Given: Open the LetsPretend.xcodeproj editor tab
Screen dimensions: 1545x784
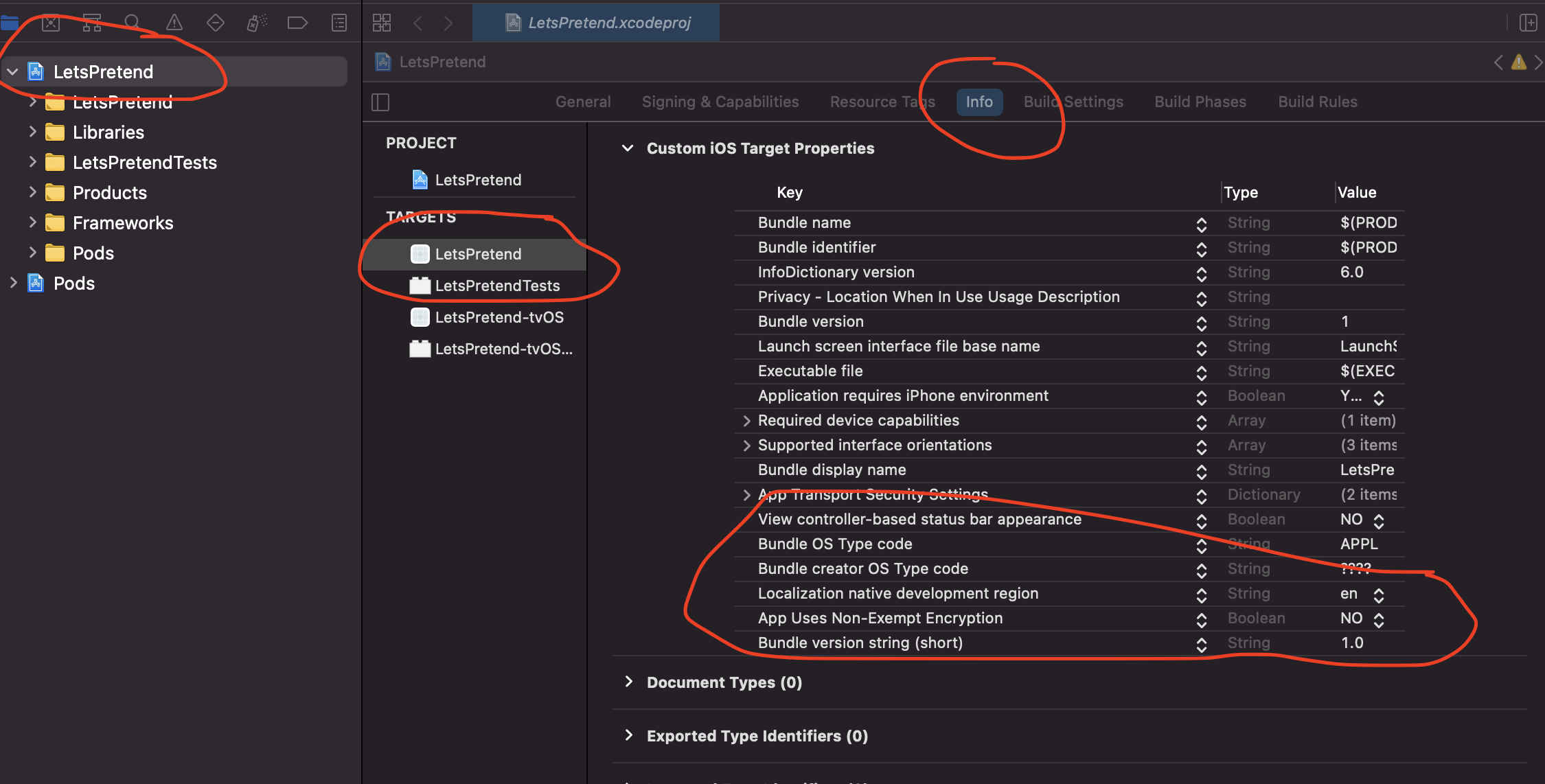Looking at the screenshot, I should point(596,23).
